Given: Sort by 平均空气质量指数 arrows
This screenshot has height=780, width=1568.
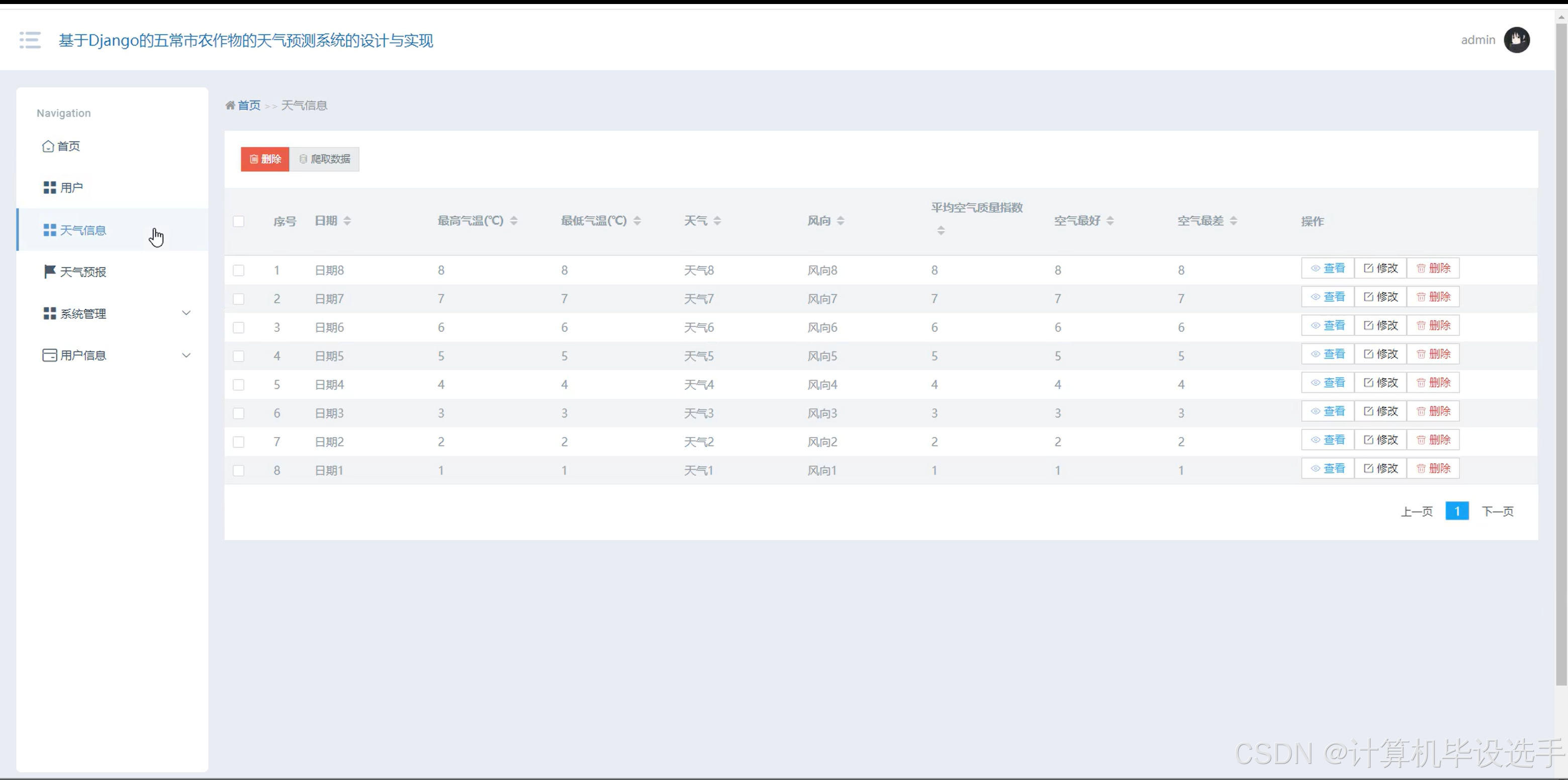Looking at the screenshot, I should click(941, 230).
